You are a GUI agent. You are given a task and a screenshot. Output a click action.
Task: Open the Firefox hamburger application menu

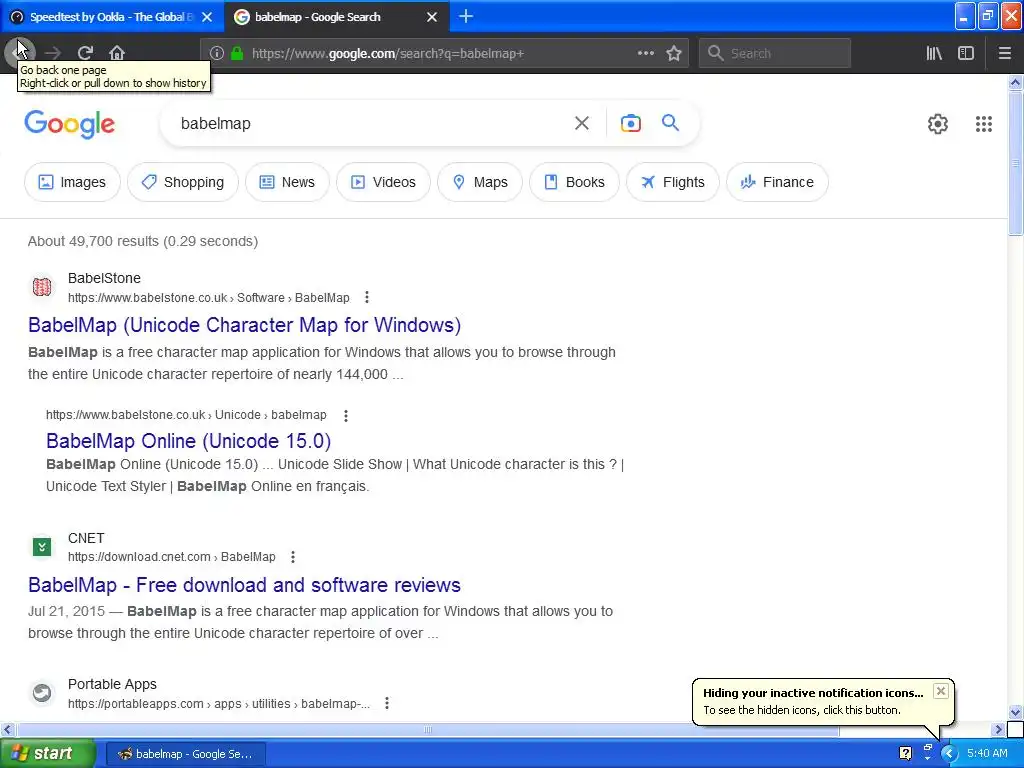tap(1004, 53)
